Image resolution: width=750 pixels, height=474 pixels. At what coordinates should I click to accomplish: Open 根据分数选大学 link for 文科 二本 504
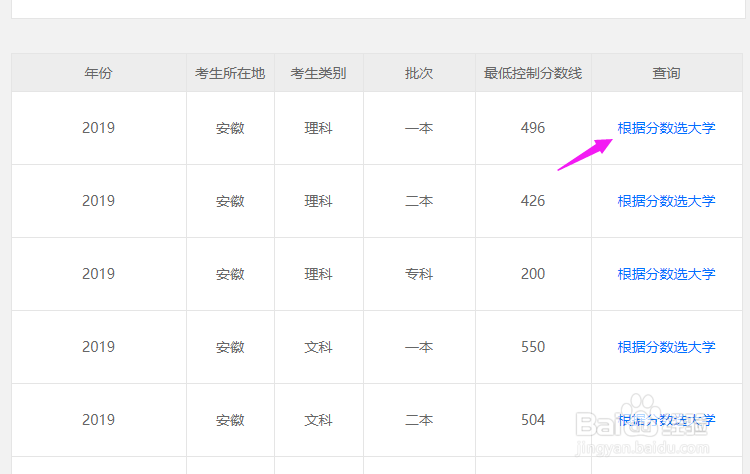(x=666, y=420)
